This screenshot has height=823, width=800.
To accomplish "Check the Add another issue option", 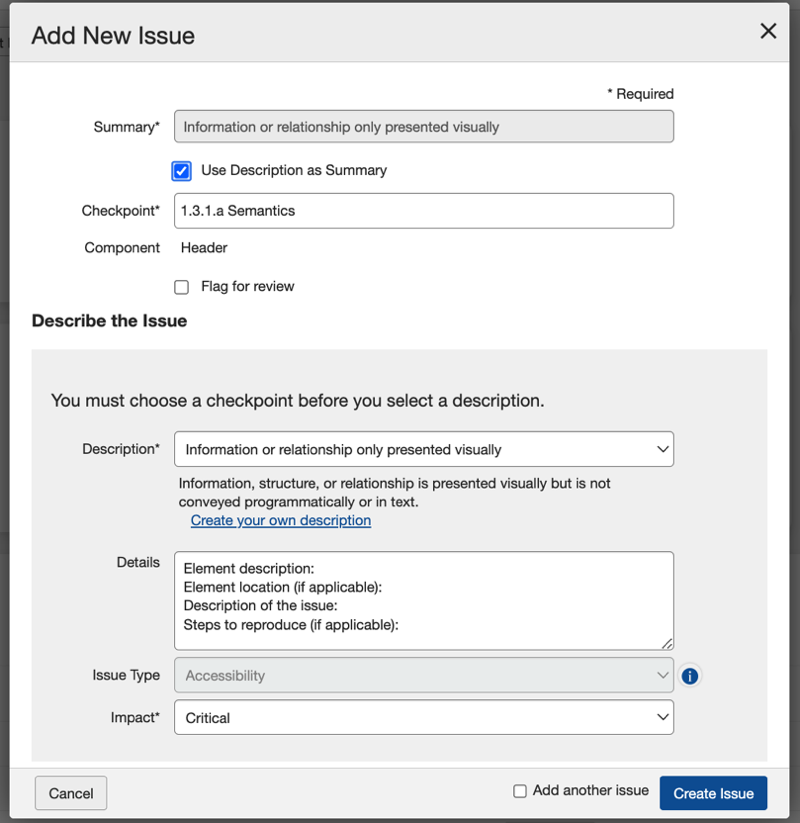I will pyautogui.click(x=520, y=789).
